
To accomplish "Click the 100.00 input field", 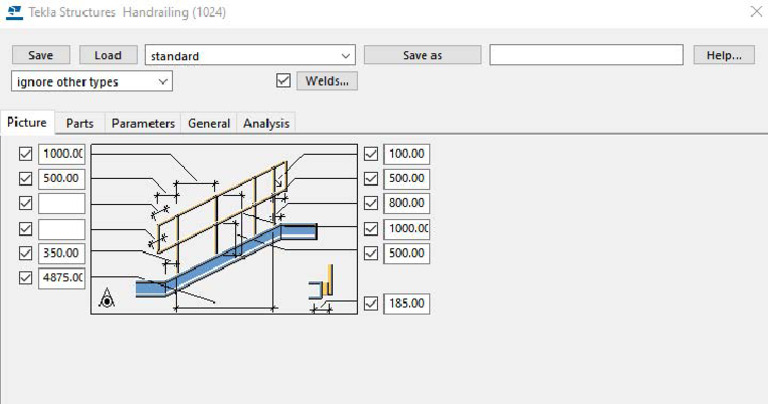I will point(407,154).
